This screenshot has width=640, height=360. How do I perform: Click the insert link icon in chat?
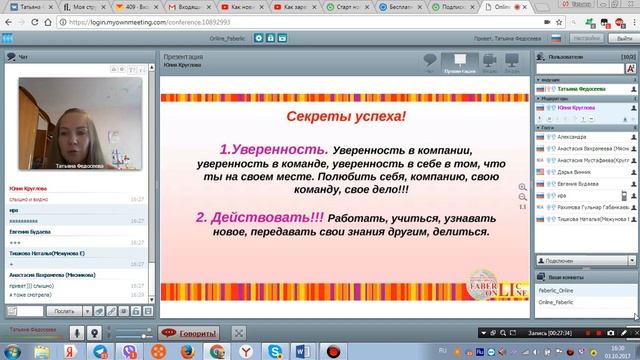[111, 311]
